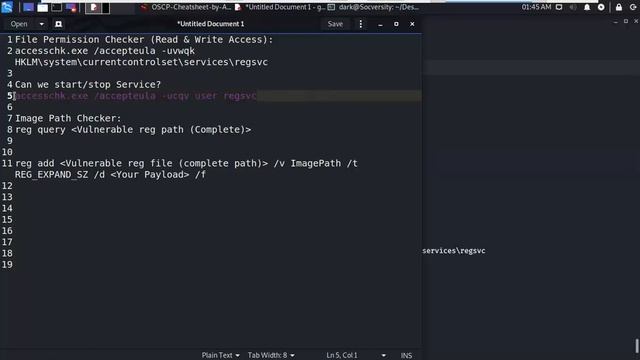
Task: Click the Open button in gedit
Action: point(19,24)
